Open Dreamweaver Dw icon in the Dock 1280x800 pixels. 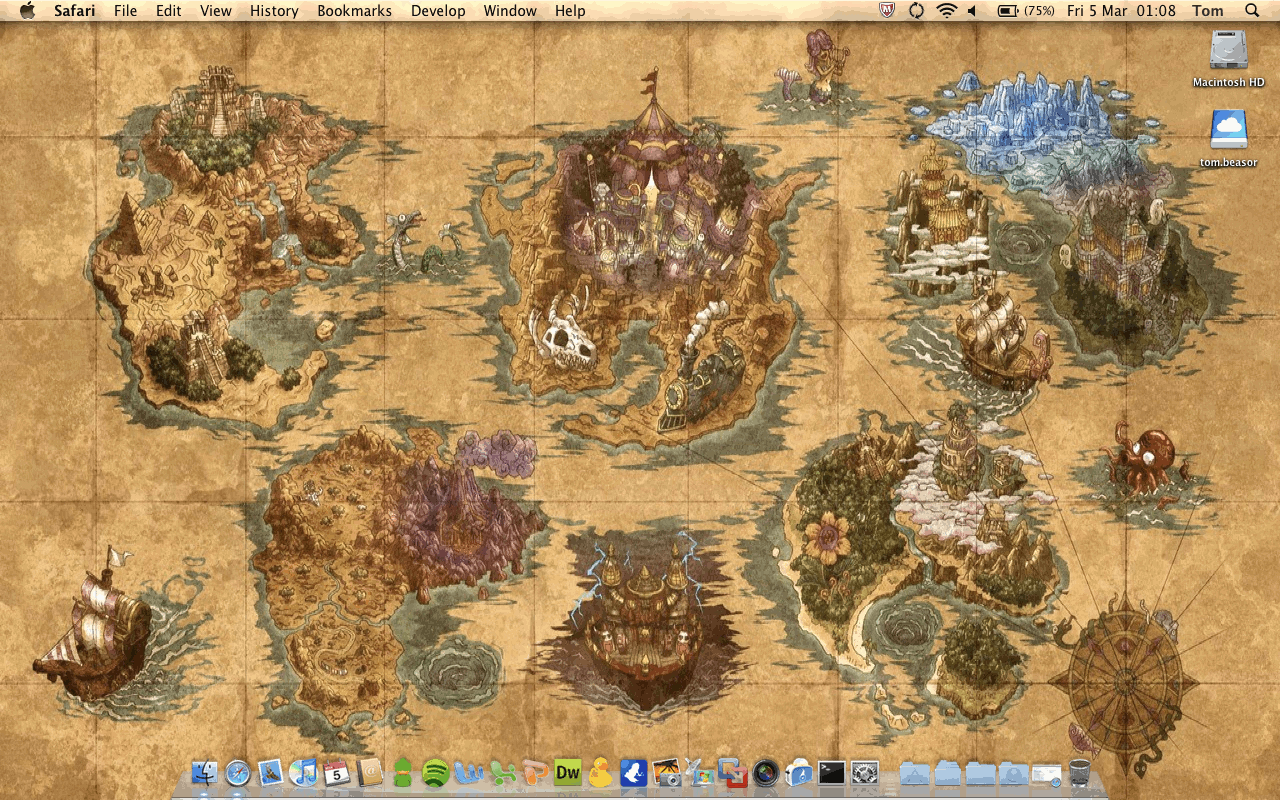(x=567, y=772)
